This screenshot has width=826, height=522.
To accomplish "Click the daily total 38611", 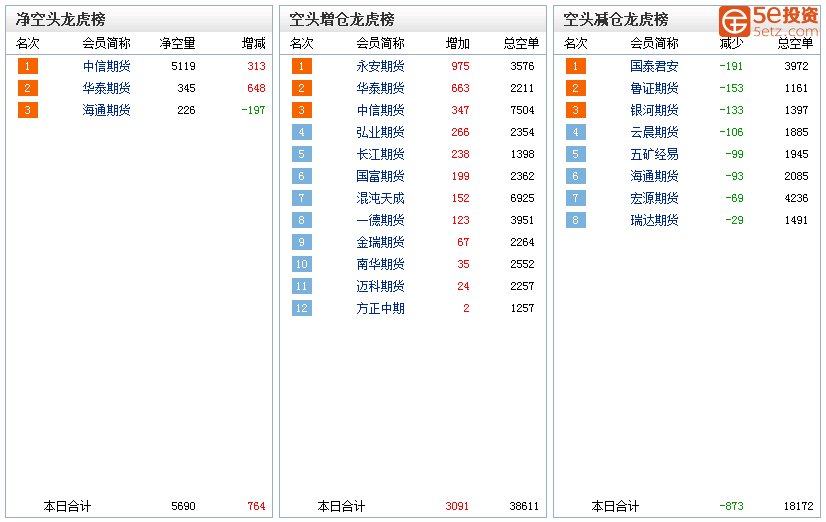I will (x=524, y=506).
